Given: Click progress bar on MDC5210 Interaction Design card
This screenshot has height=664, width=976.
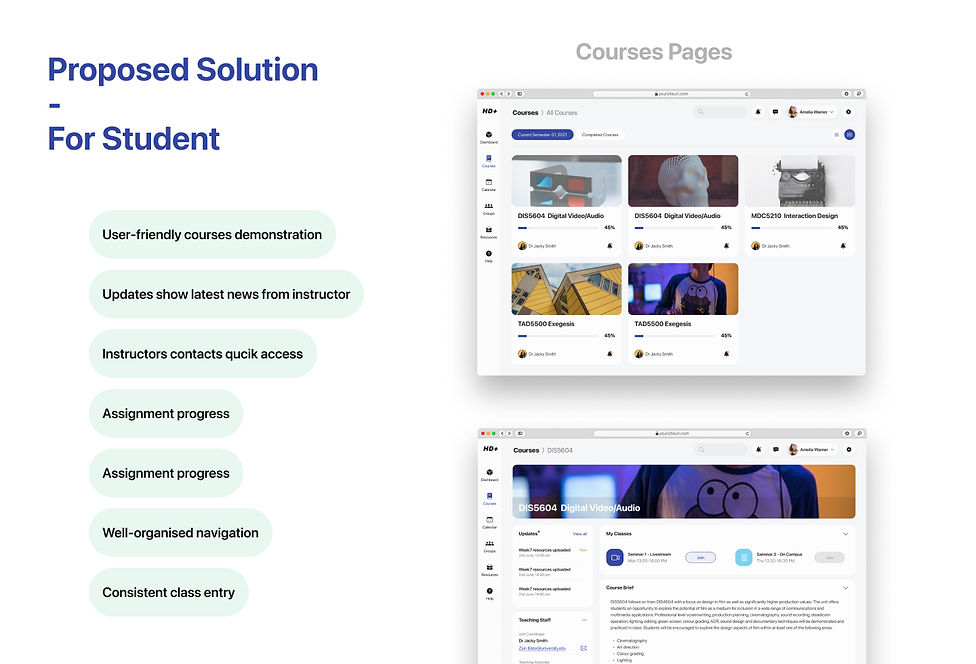Looking at the screenshot, I should point(791,228).
